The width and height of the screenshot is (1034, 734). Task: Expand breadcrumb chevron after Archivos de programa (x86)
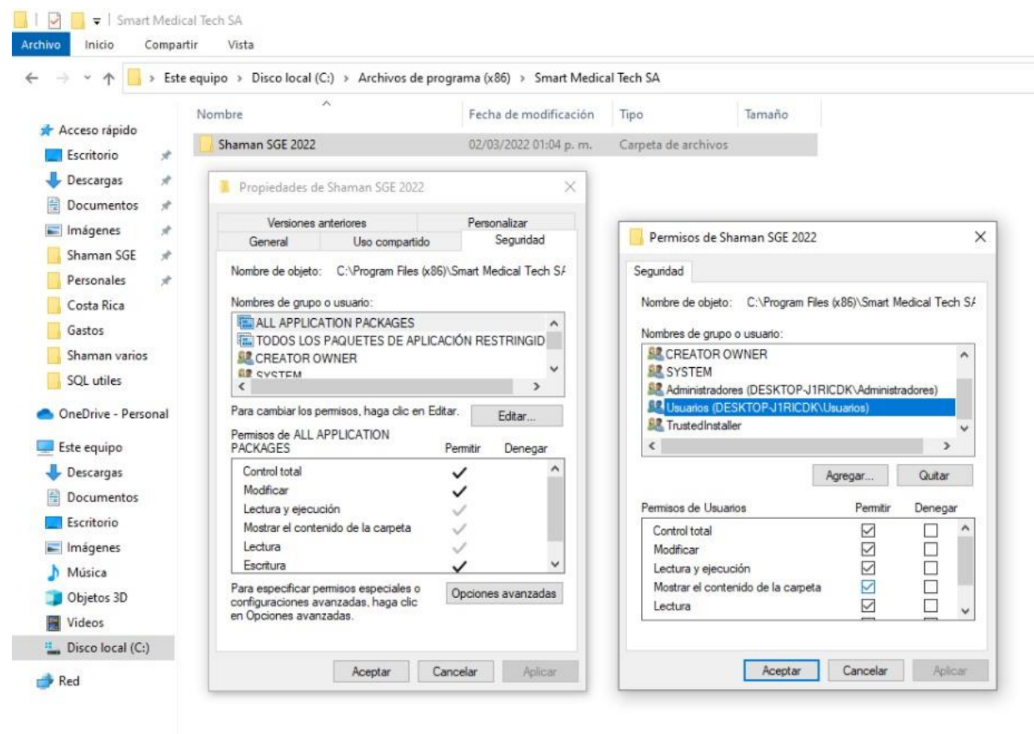tap(522, 78)
